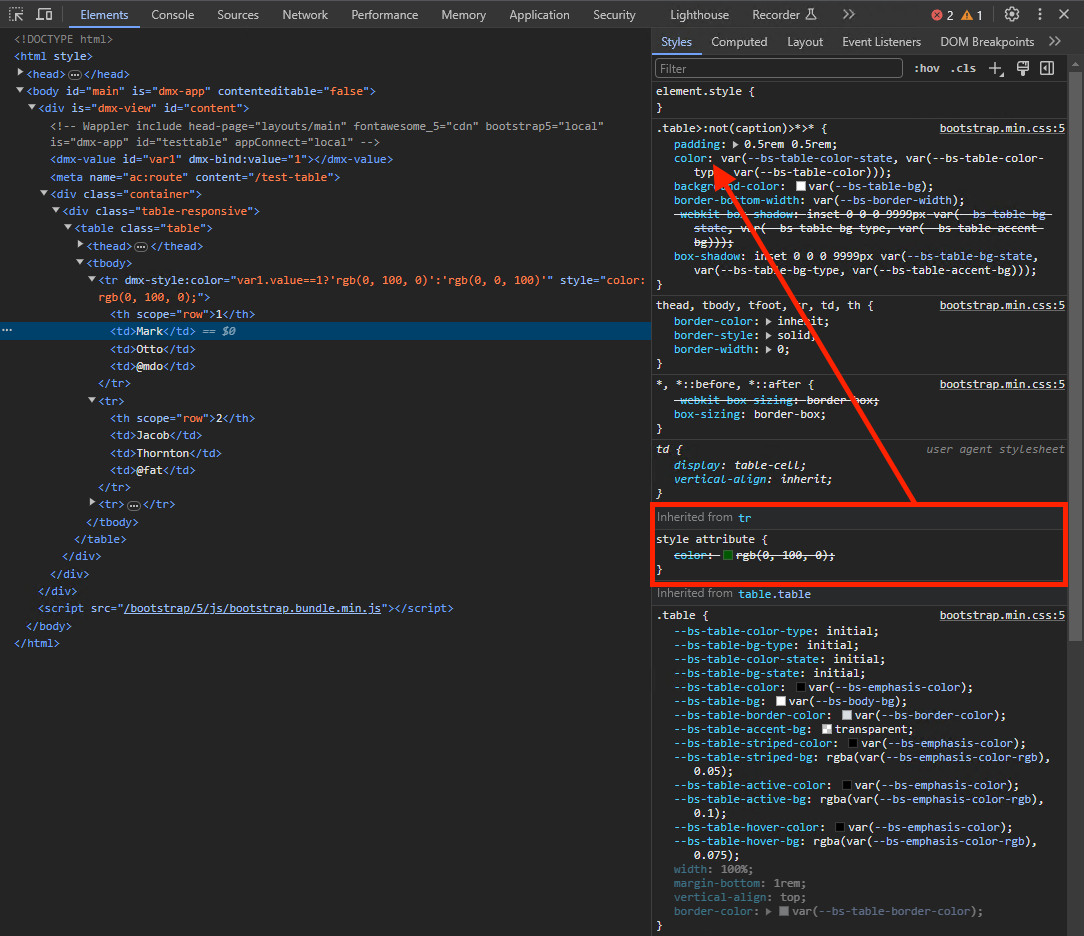Open the DevTools kebab options menu

1040,15
